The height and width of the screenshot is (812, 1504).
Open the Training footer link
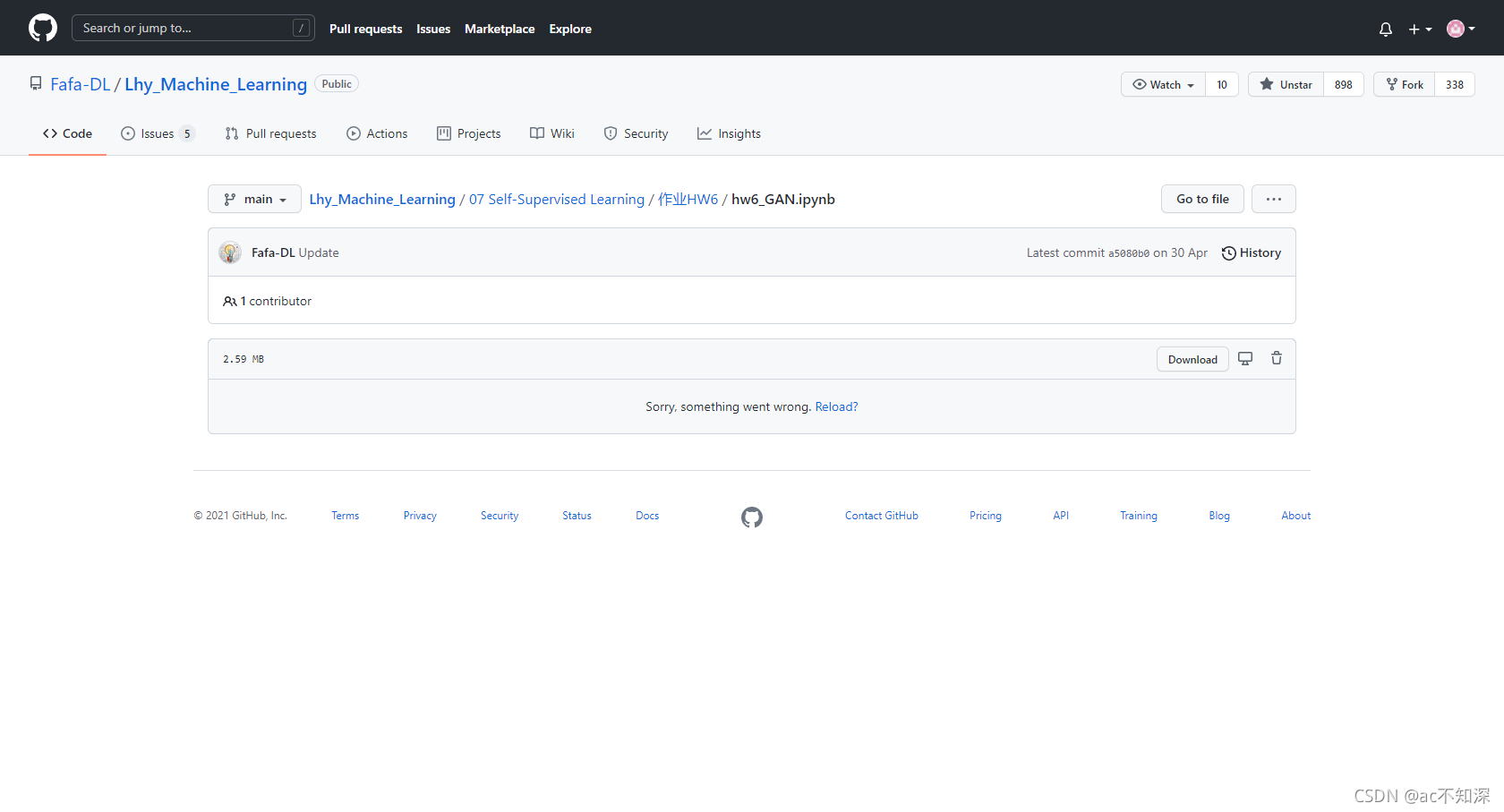1139,516
